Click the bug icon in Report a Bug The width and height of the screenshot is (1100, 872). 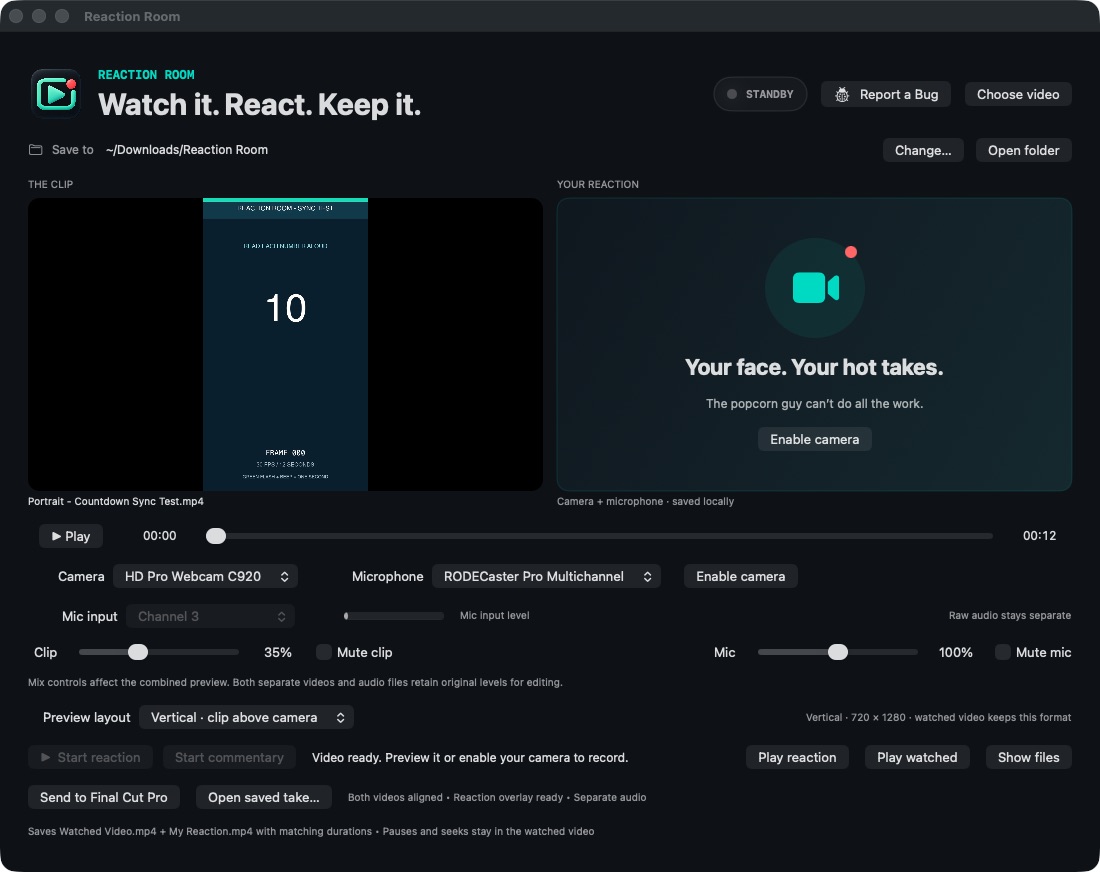point(842,95)
